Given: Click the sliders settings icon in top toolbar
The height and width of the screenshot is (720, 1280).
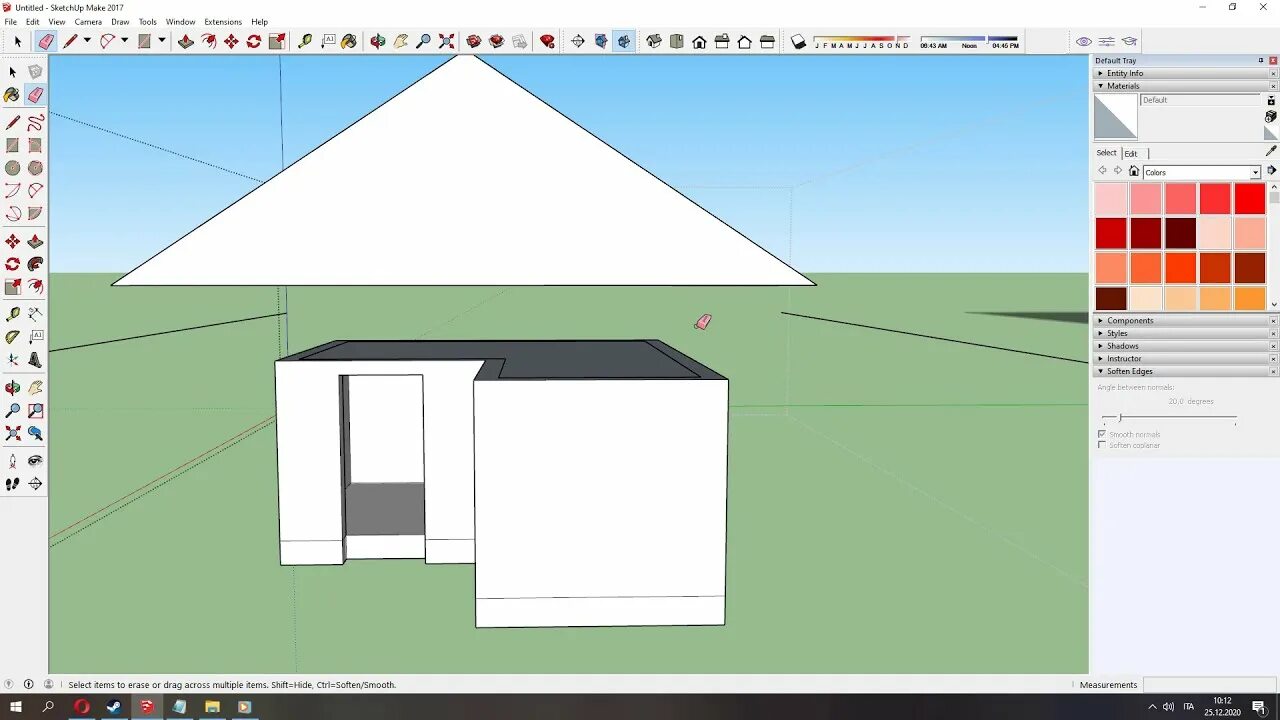Looking at the screenshot, I should click(1107, 41).
